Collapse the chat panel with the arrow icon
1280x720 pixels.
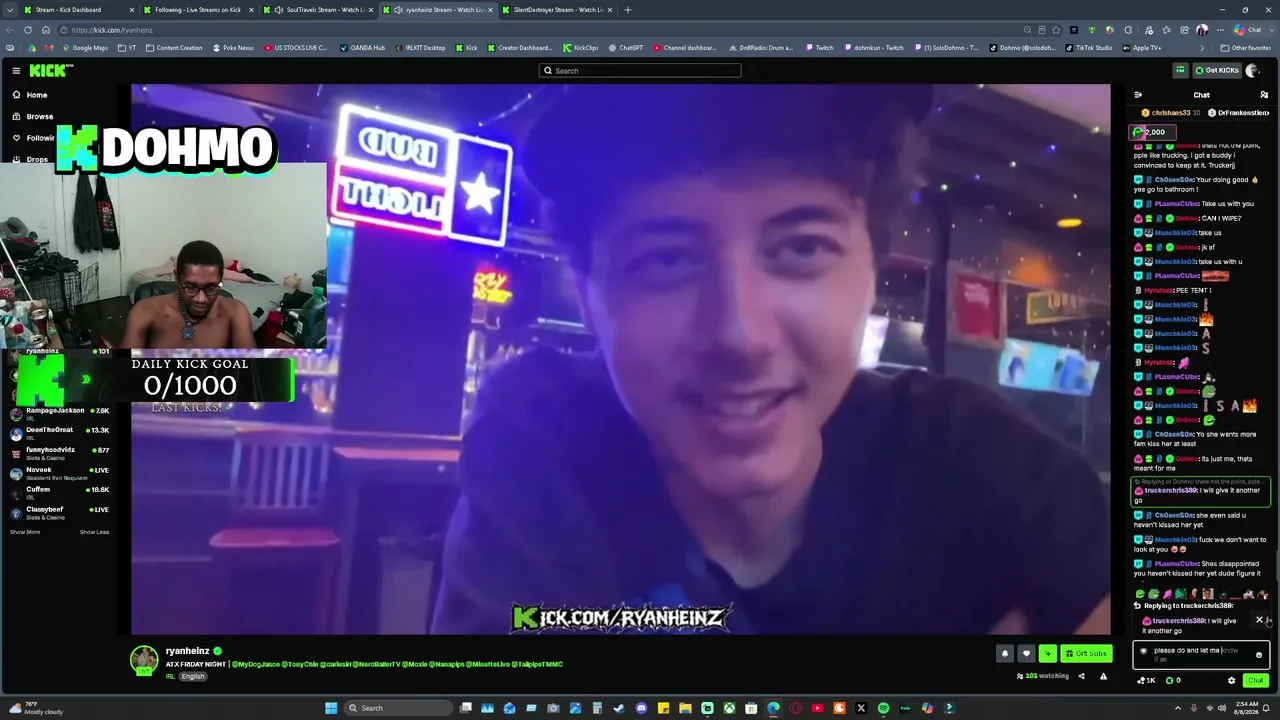click(1138, 95)
